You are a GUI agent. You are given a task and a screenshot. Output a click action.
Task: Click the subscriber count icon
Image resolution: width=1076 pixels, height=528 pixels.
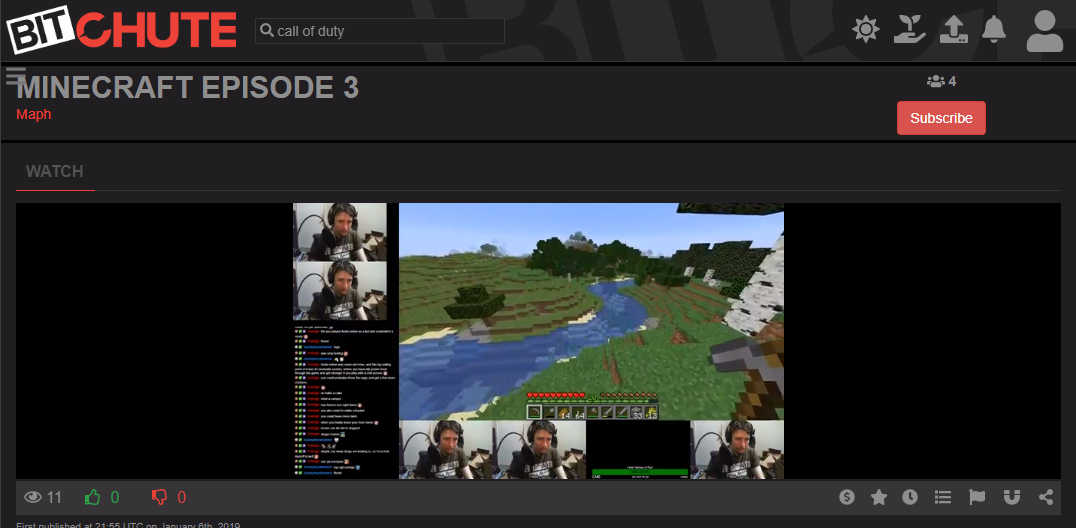pyautogui.click(x=935, y=82)
